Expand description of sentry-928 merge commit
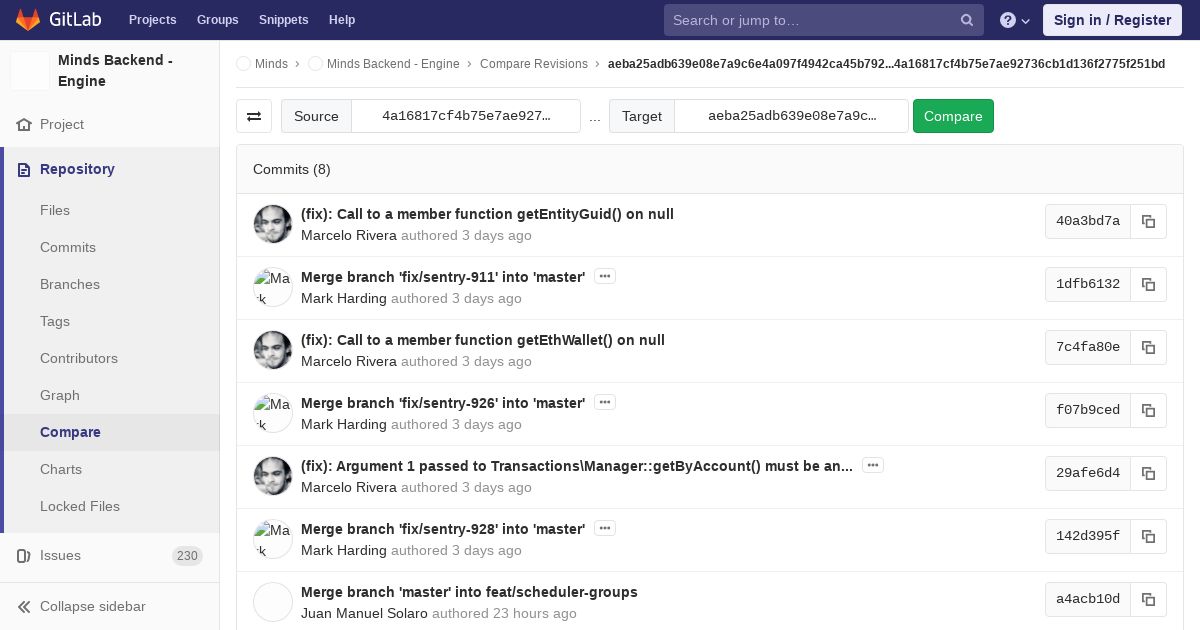The image size is (1200, 630). [x=604, y=528]
